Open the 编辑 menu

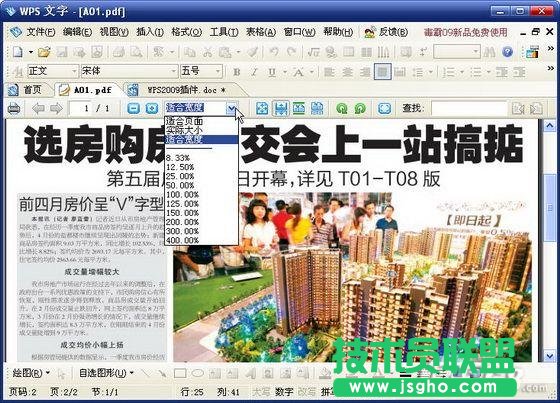click(77, 32)
